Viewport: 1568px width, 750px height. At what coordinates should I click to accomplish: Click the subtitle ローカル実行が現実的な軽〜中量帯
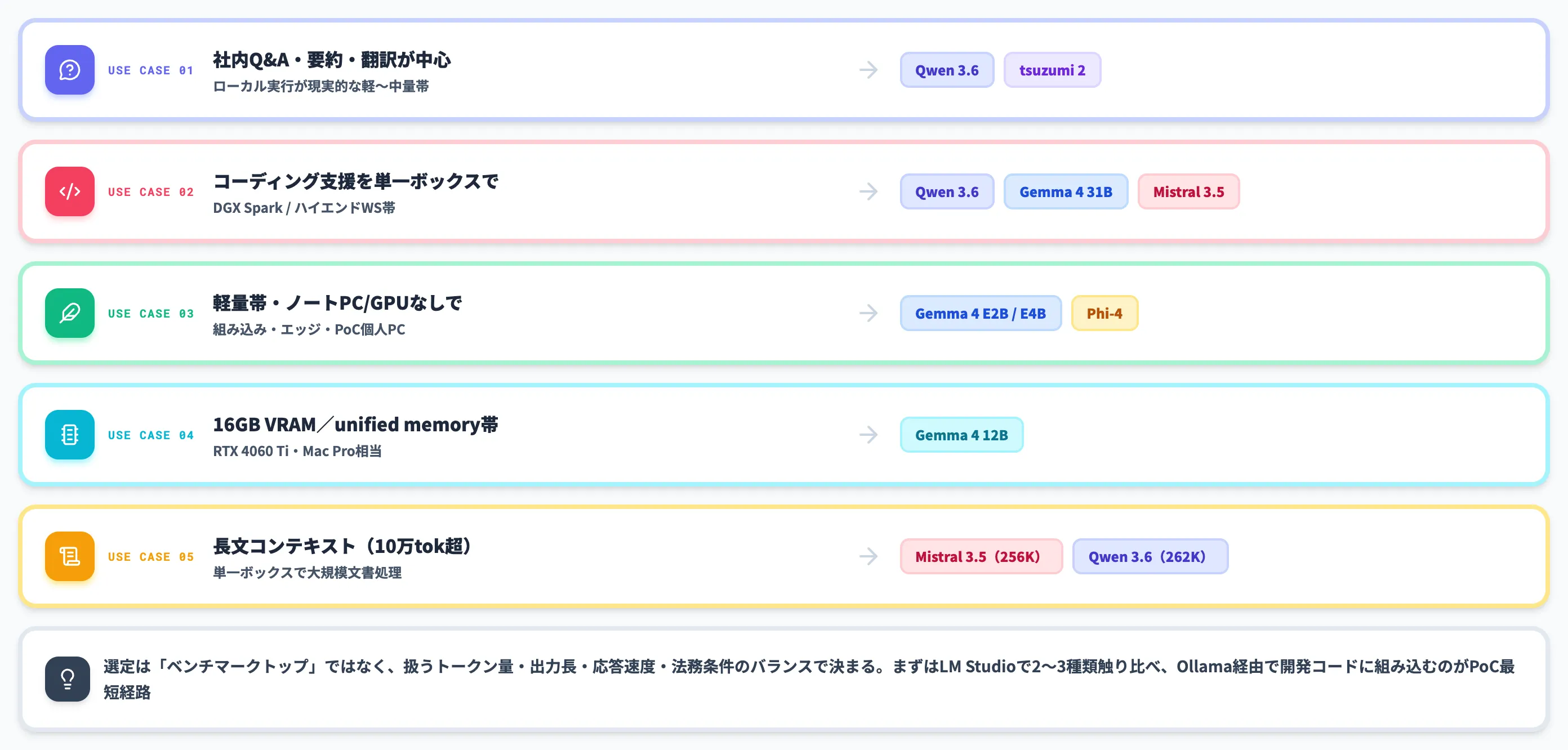click(x=321, y=87)
